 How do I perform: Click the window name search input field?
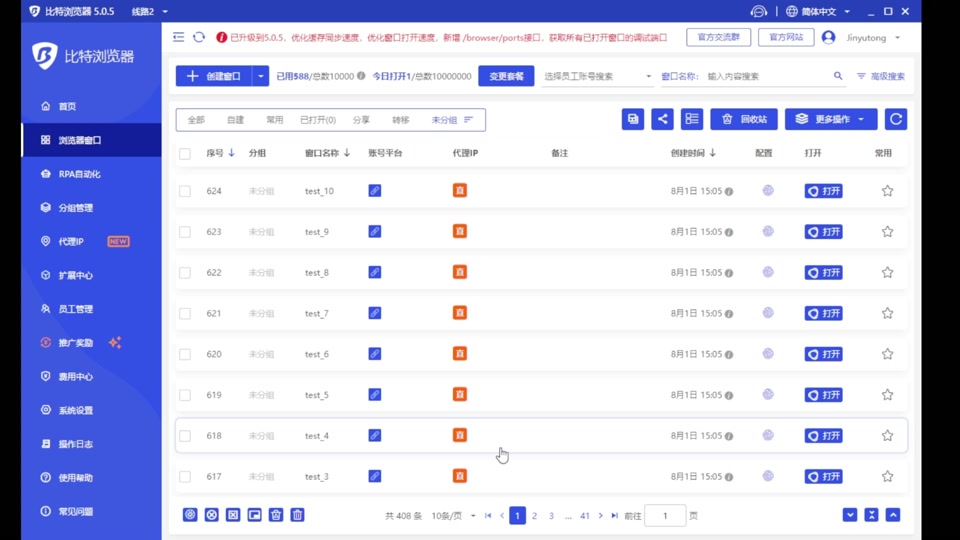tap(768, 76)
